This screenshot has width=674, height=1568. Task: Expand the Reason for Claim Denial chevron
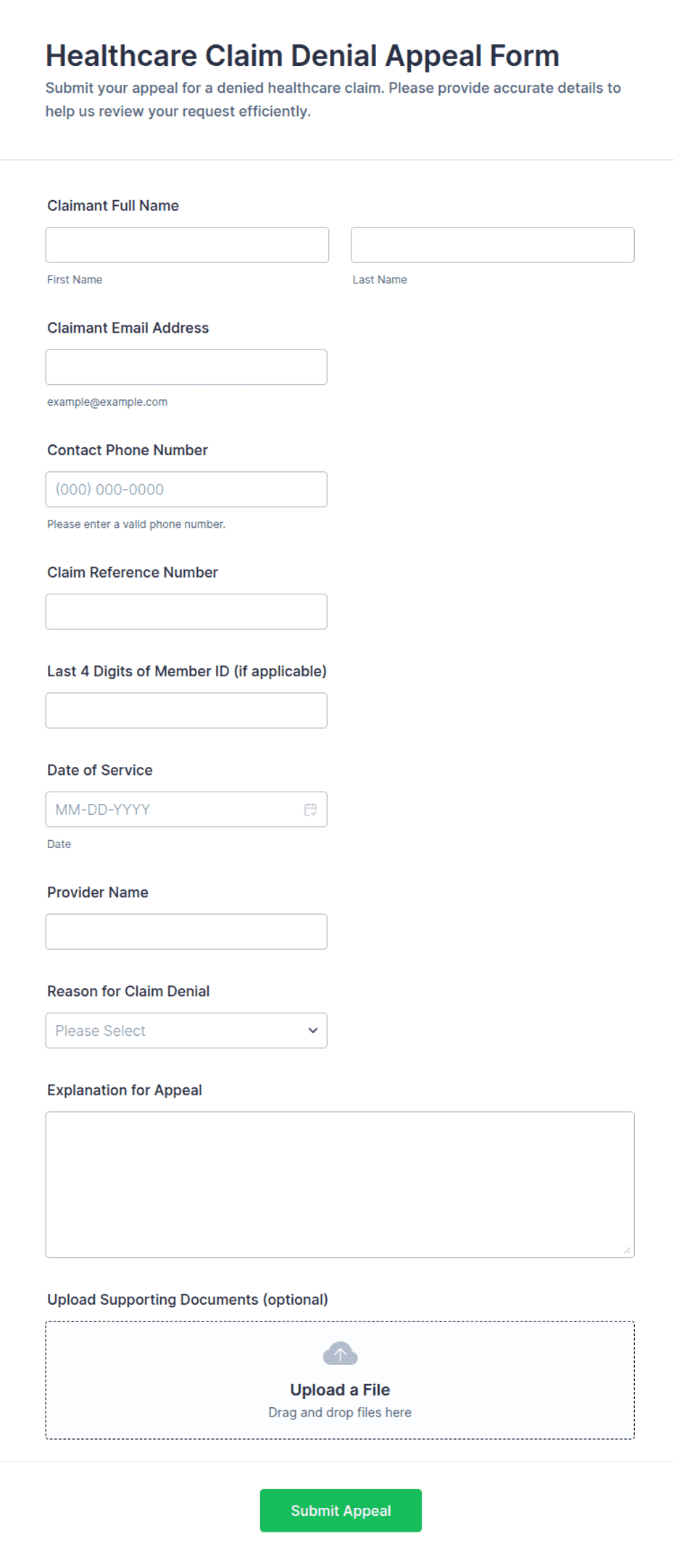point(313,1030)
